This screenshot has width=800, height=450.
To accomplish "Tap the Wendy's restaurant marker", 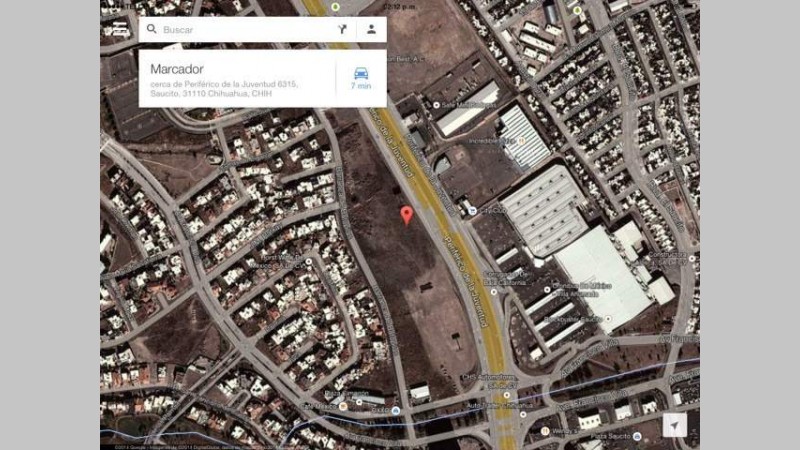I will (545, 431).
